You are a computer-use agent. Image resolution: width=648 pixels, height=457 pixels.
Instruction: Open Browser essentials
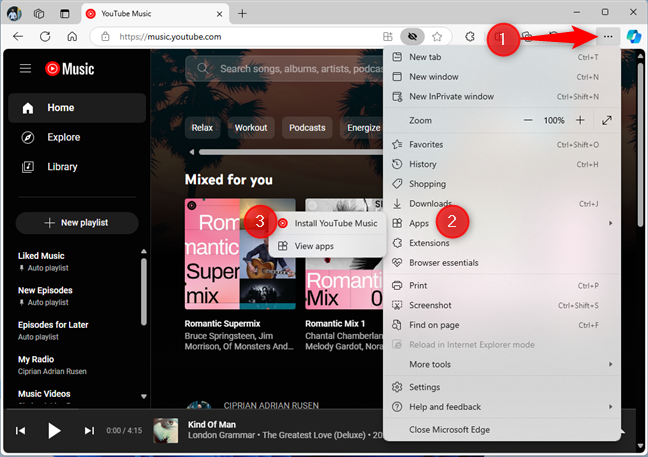[502, 263]
